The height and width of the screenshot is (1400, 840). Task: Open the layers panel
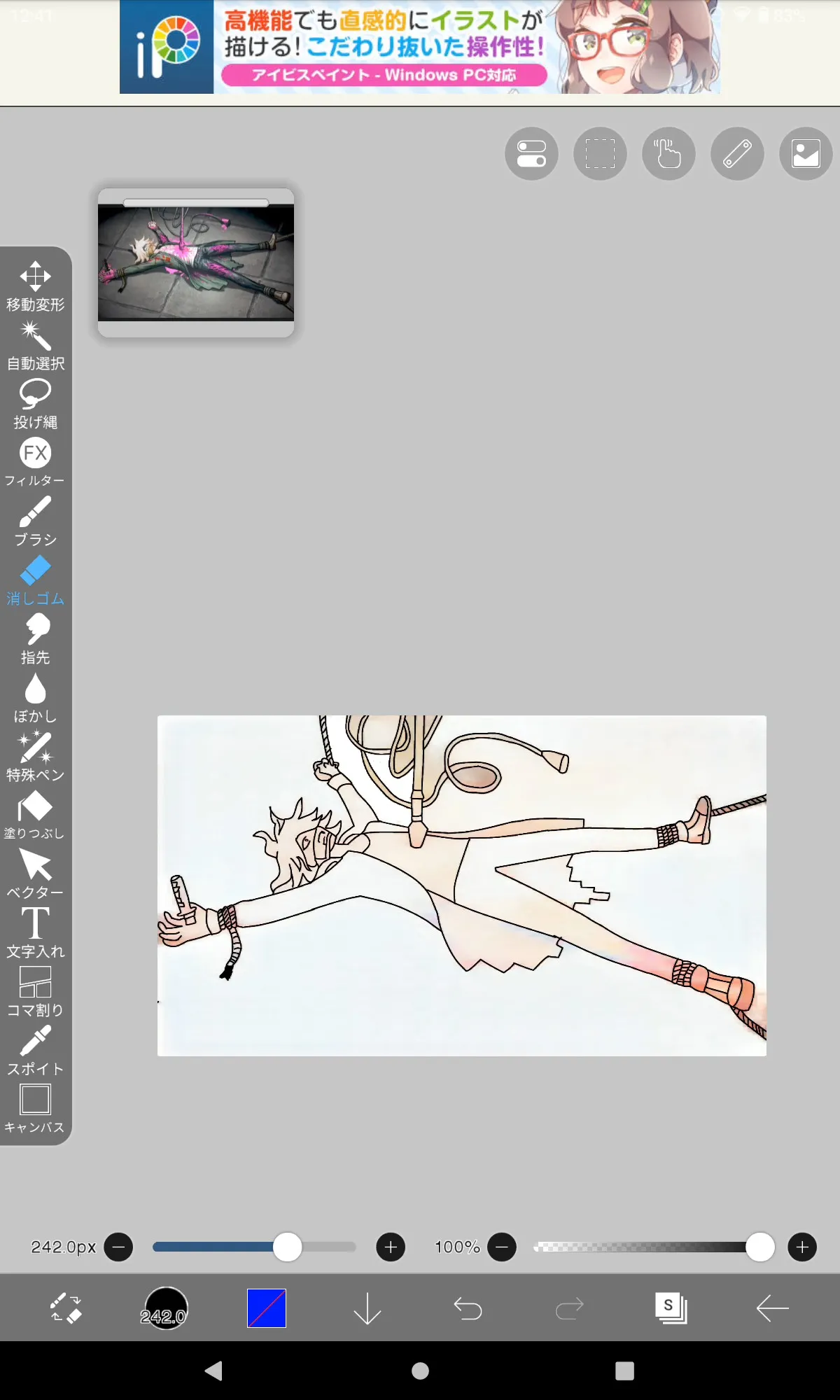click(x=671, y=1308)
